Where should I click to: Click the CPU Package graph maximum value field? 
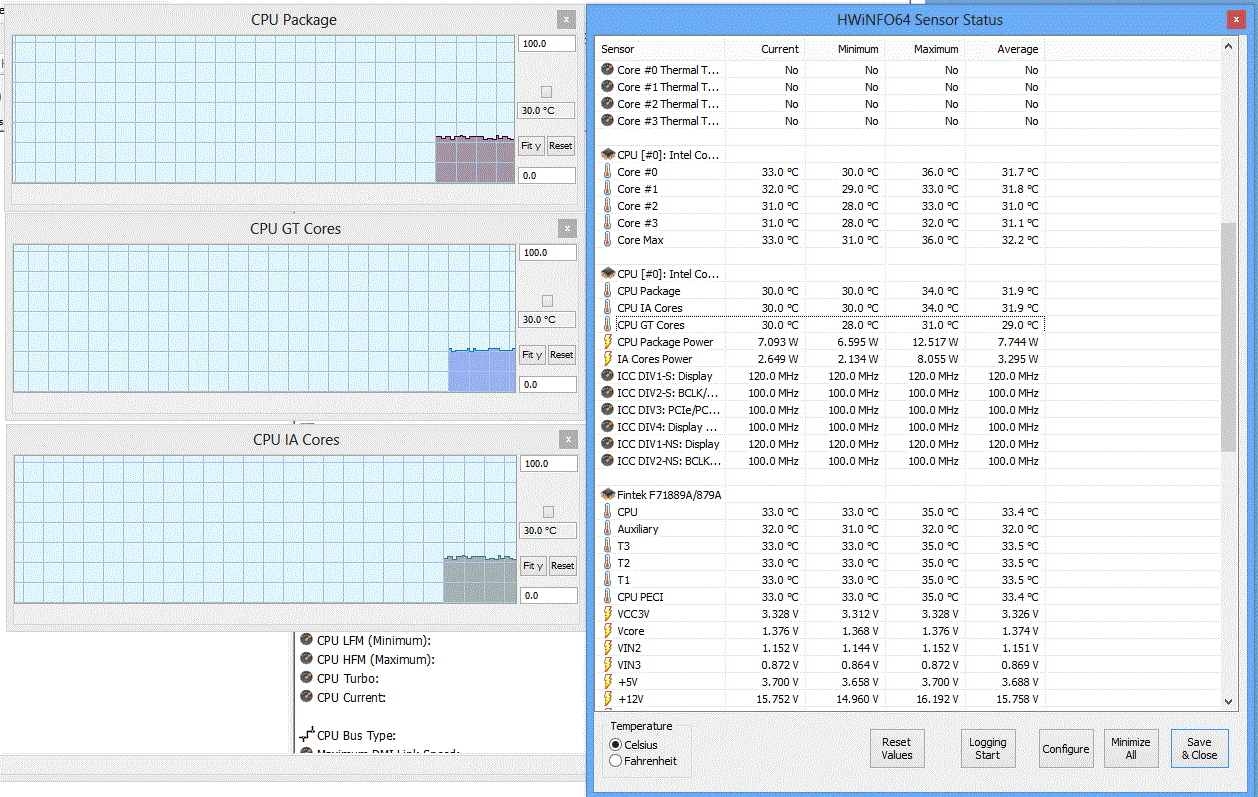click(547, 44)
